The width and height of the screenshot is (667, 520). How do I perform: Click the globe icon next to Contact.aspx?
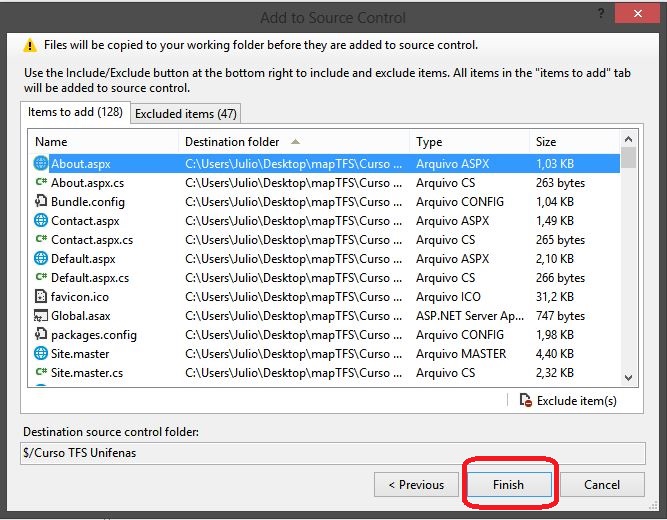coord(41,220)
